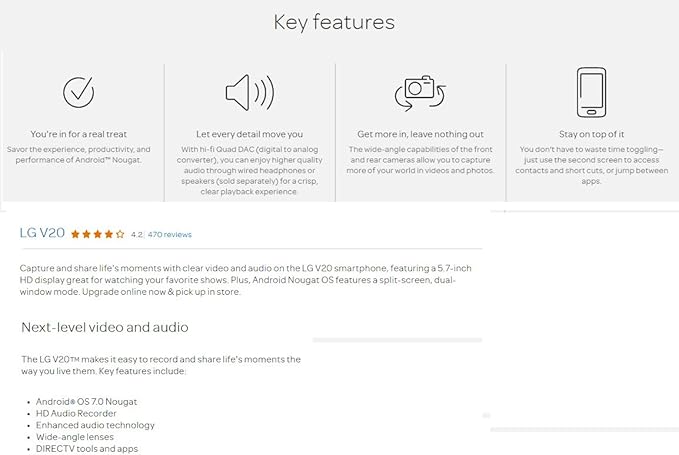The width and height of the screenshot is (679, 455).
Task: Click the Key features heading
Action: click(334, 22)
